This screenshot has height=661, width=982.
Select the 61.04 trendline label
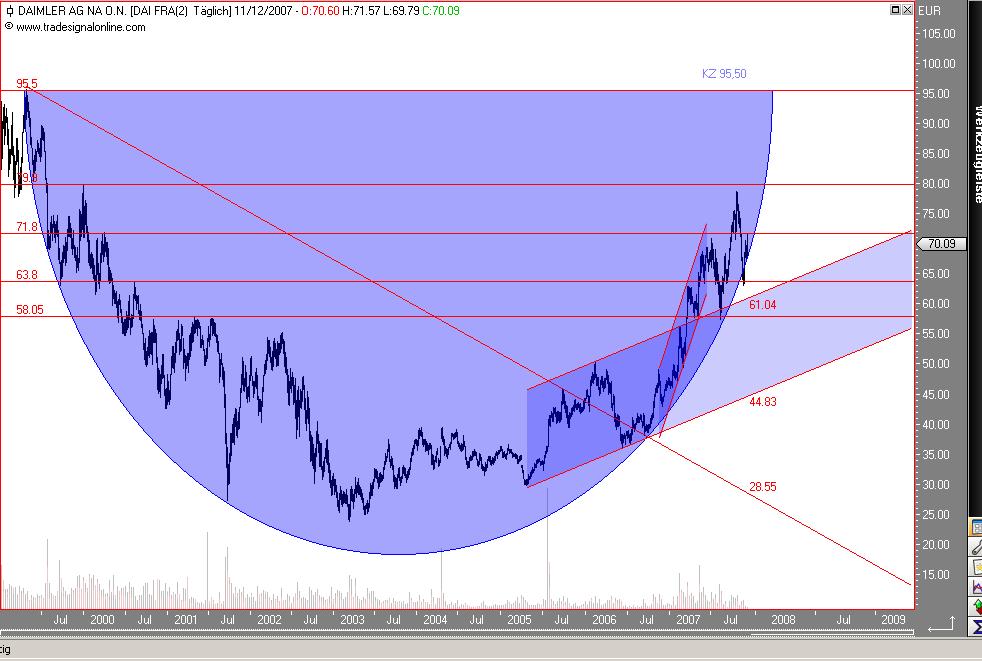click(x=762, y=304)
